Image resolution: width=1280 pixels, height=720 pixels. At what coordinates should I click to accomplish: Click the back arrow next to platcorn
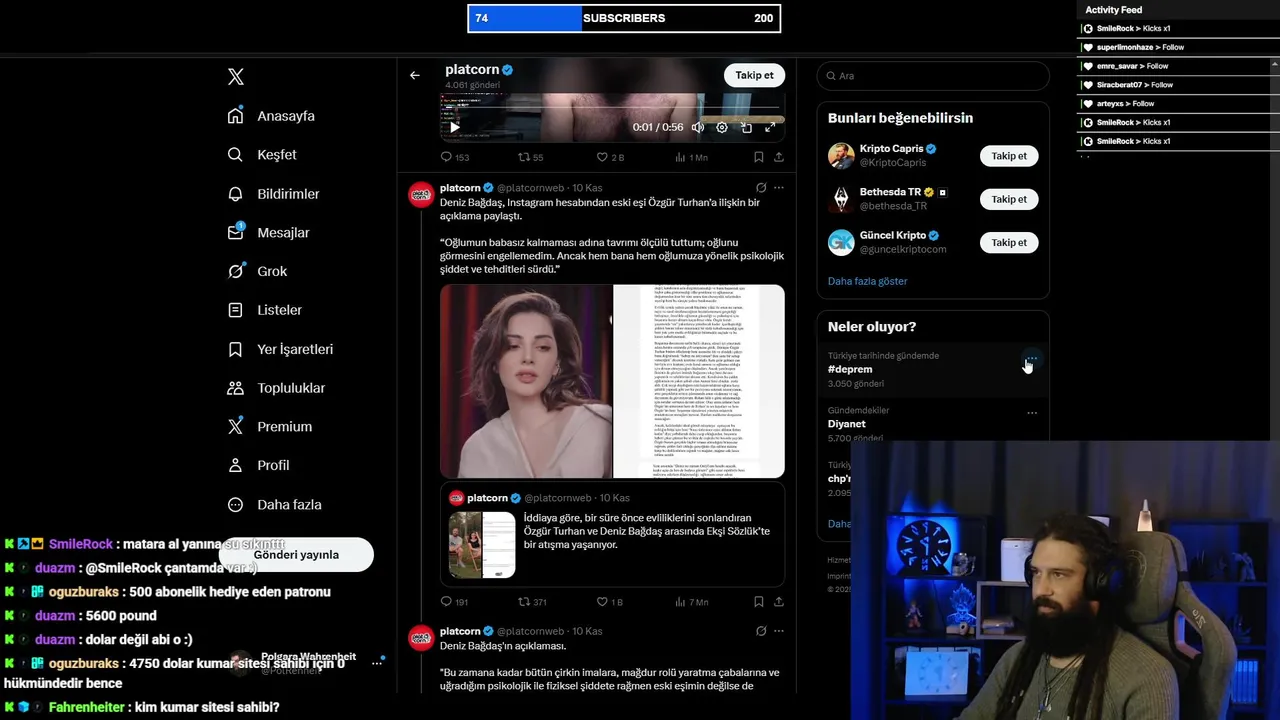[x=415, y=75]
